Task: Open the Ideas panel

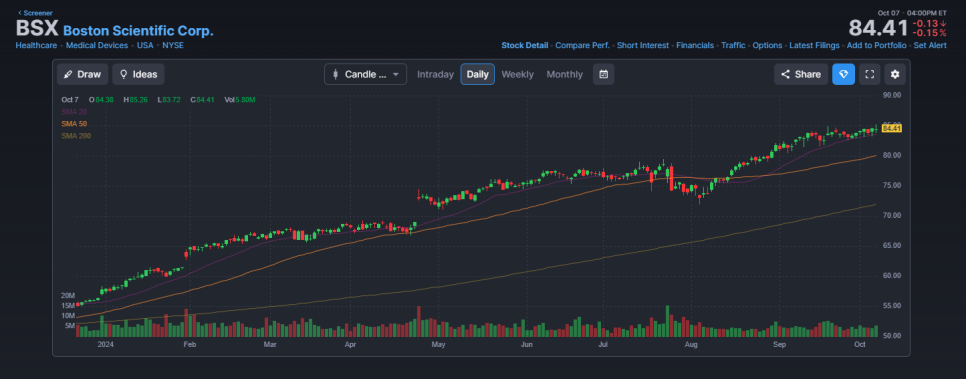Action: pyautogui.click(x=138, y=75)
